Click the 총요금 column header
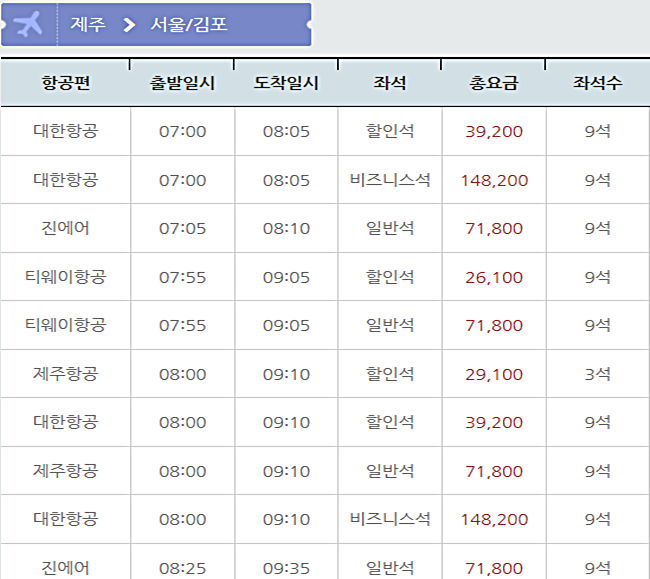The height and width of the screenshot is (579, 650). coord(494,82)
